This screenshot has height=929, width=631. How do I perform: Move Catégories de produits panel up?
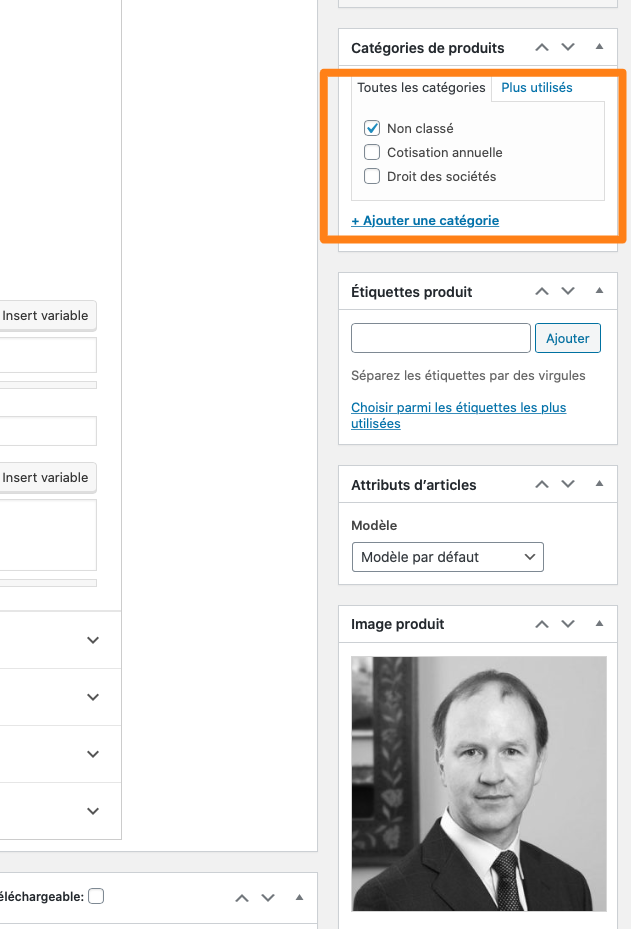click(x=542, y=47)
